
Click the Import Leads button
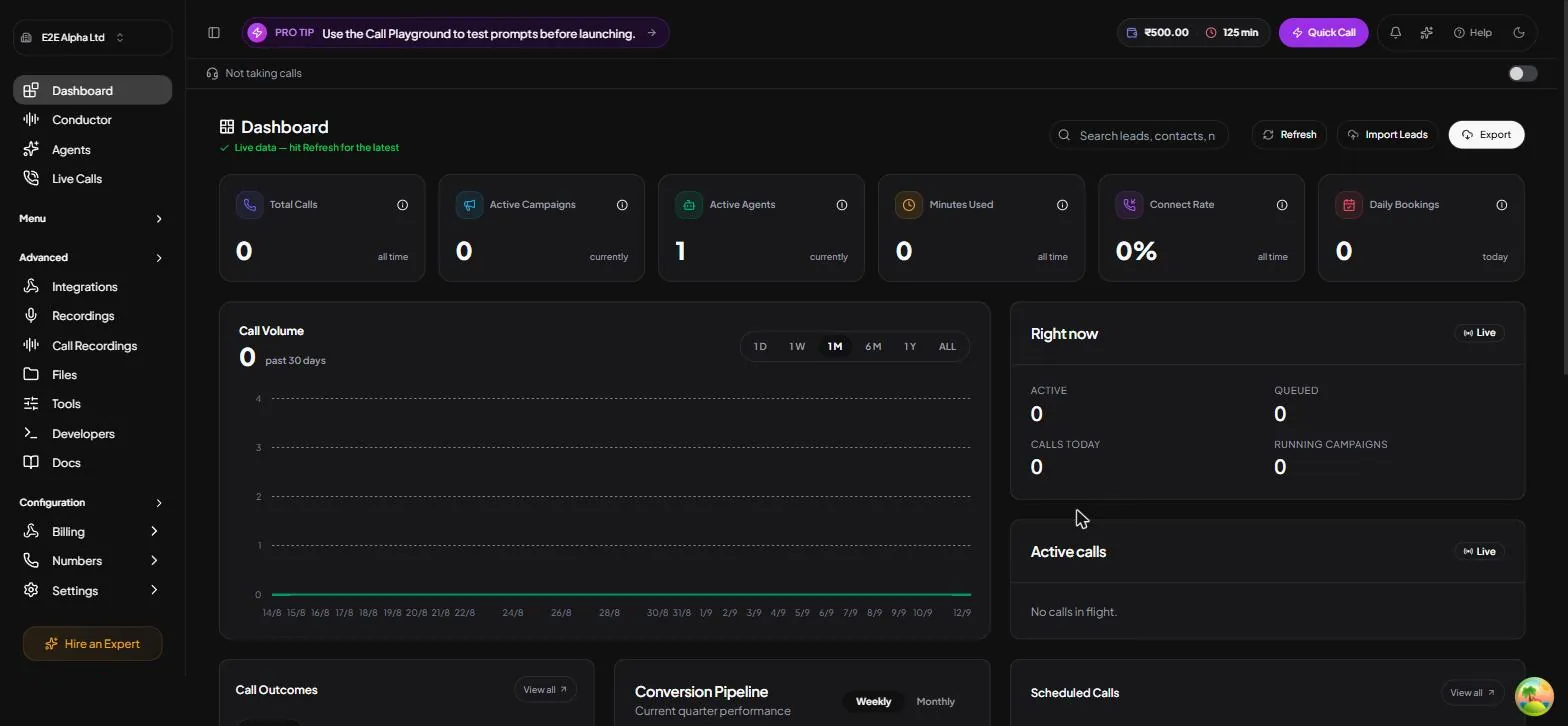click(x=1388, y=135)
